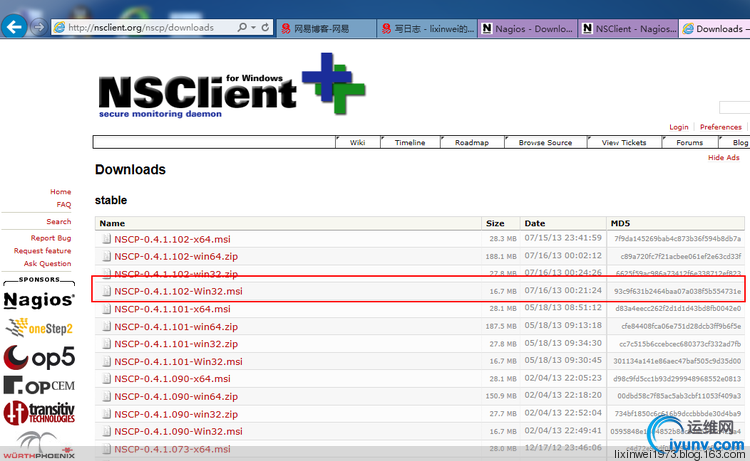This screenshot has width=750, height=461.
Task: Click file icon beside NSCP-0.4.1.090-x64.msi
Action: (107, 378)
